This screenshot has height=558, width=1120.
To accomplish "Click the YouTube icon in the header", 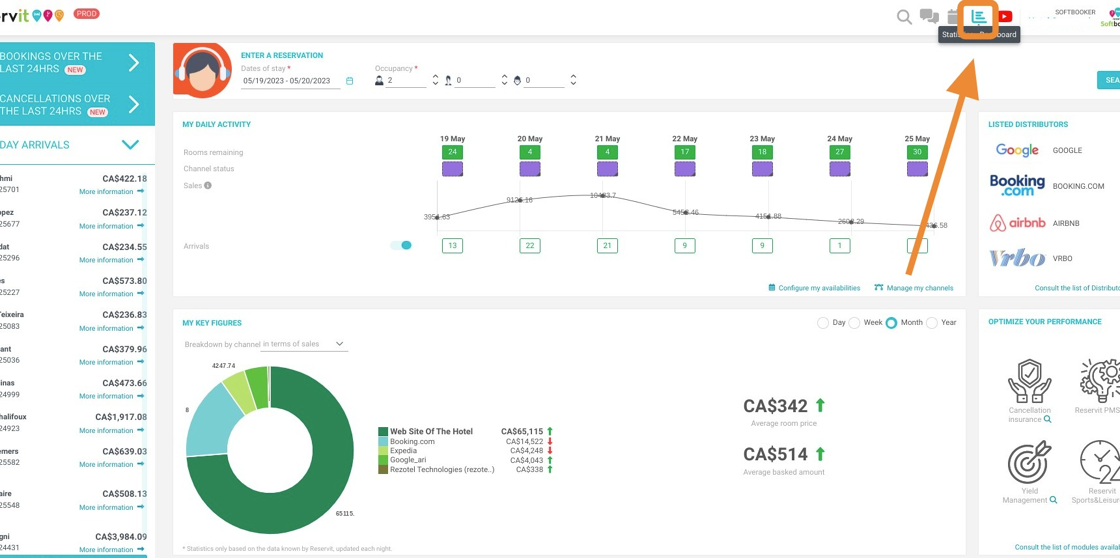I will coord(1005,17).
